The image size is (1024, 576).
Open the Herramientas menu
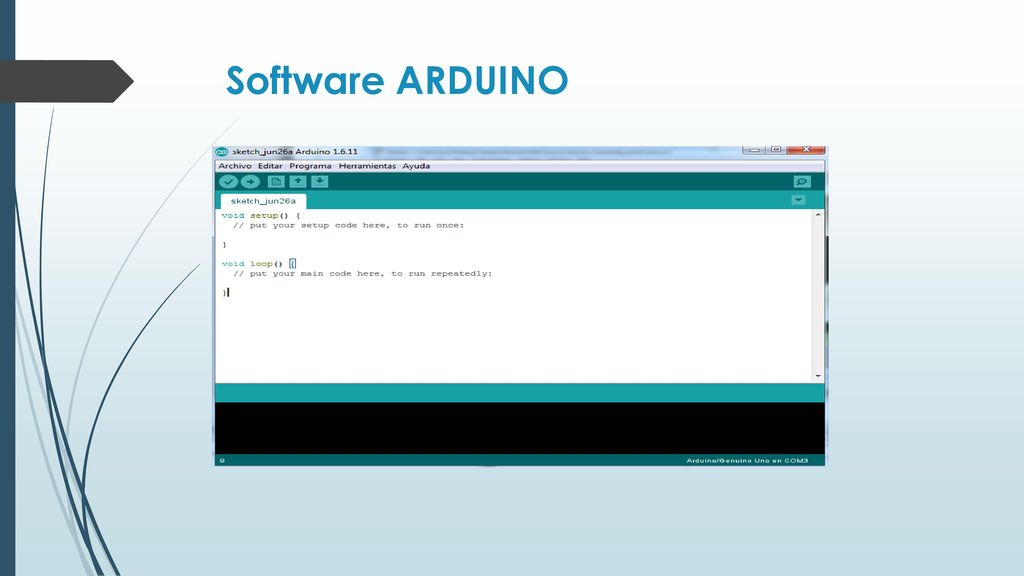[367, 166]
